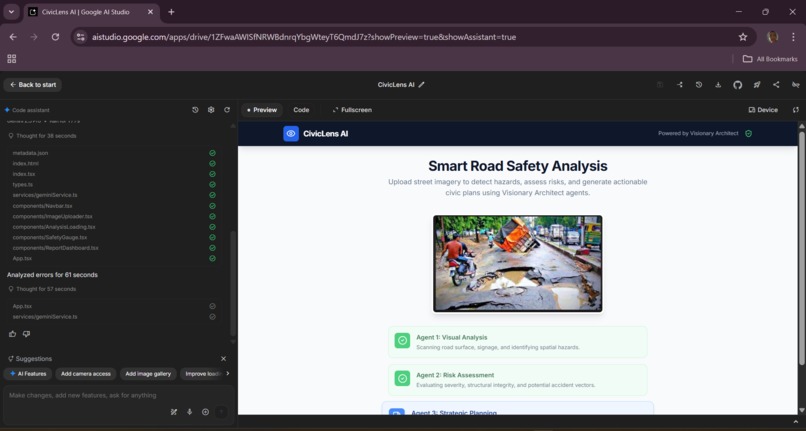Click the magic wand icon in the prompt box
Screen dimensions: 806x431
(174, 412)
